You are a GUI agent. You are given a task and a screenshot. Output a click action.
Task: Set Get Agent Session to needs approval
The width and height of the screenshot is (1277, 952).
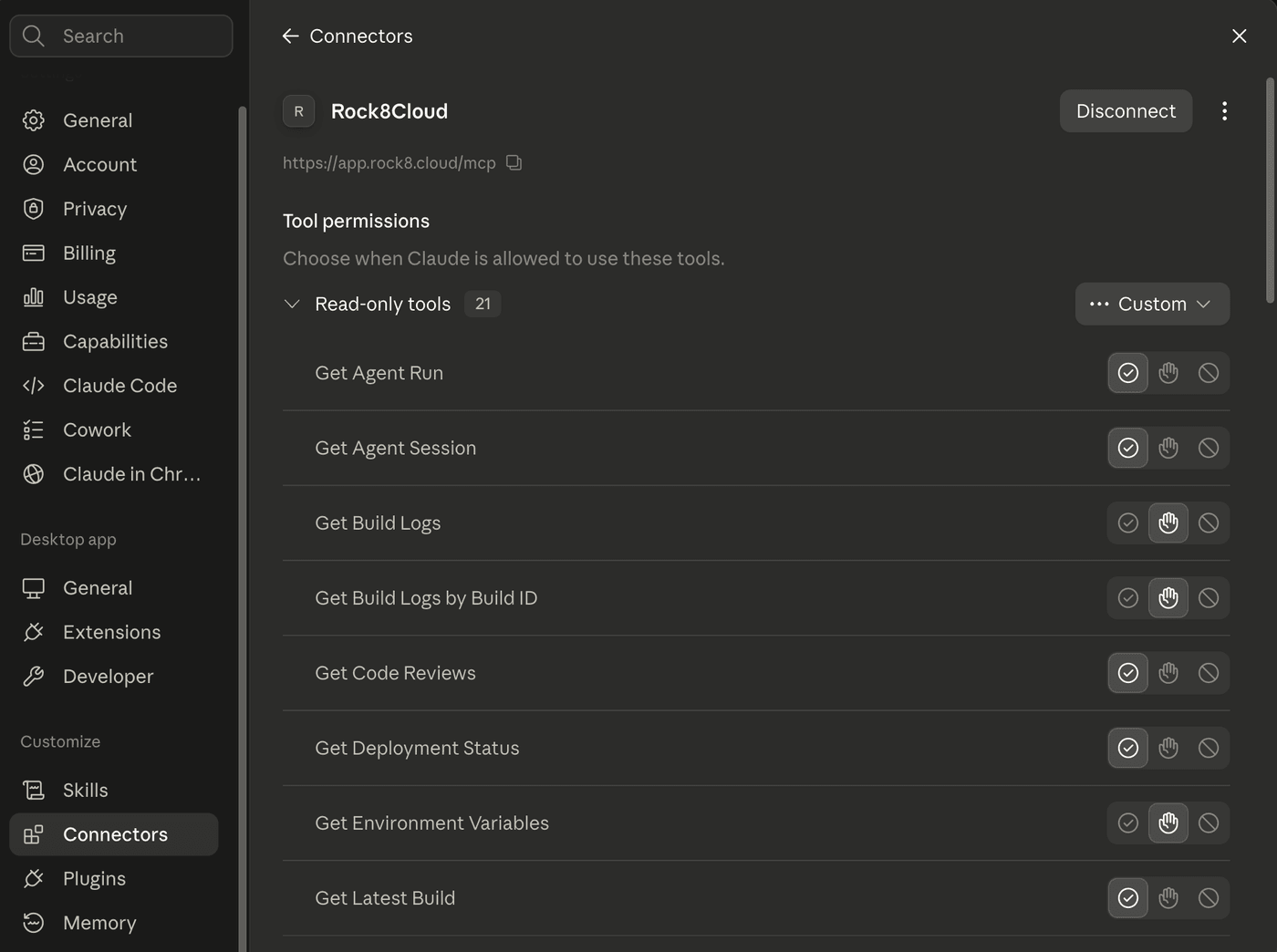[x=1168, y=448]
